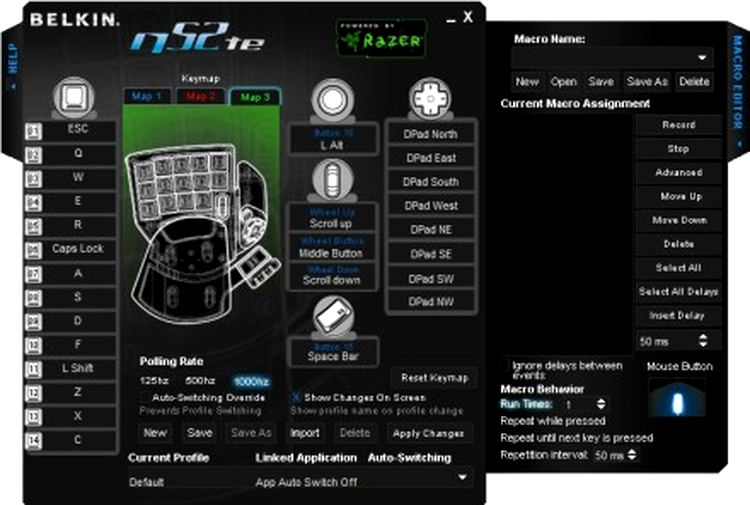Click the n52te keypad illustration
The height and width of the screenshot is (505, 750).
click(x=201, y=232)
